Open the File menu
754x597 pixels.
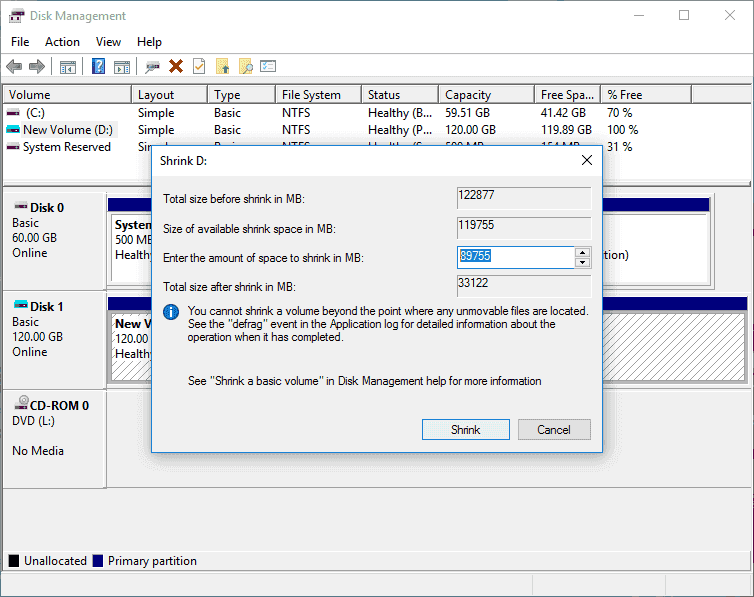20,42
